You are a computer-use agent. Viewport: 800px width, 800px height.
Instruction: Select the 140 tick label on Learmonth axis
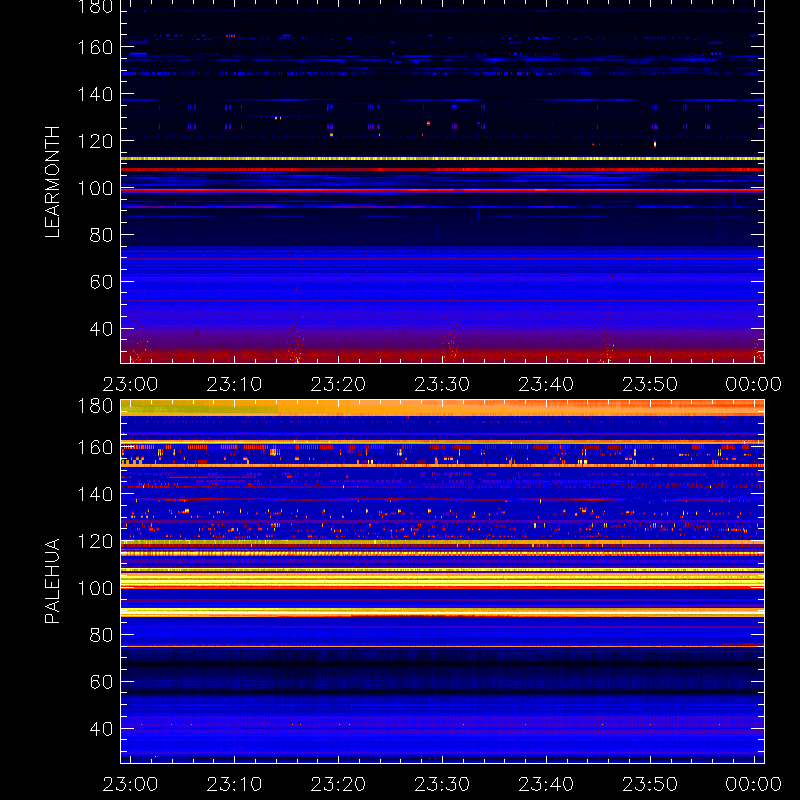[95, 94]
